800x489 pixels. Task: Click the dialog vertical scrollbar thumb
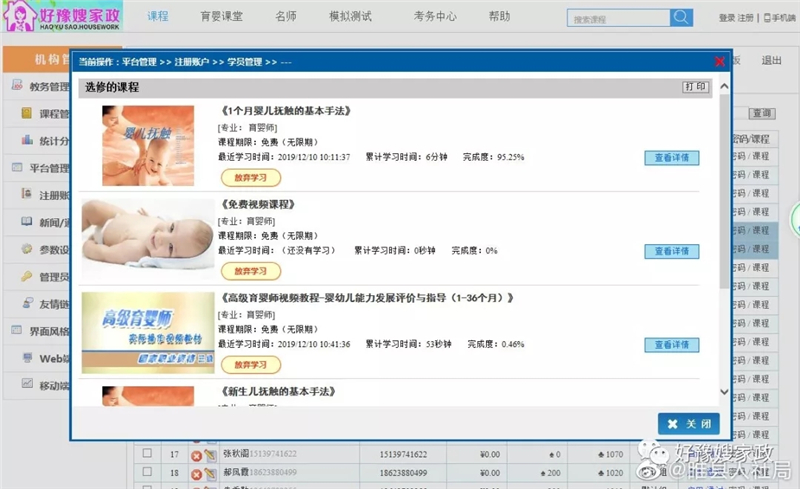(x=724, y=191)
